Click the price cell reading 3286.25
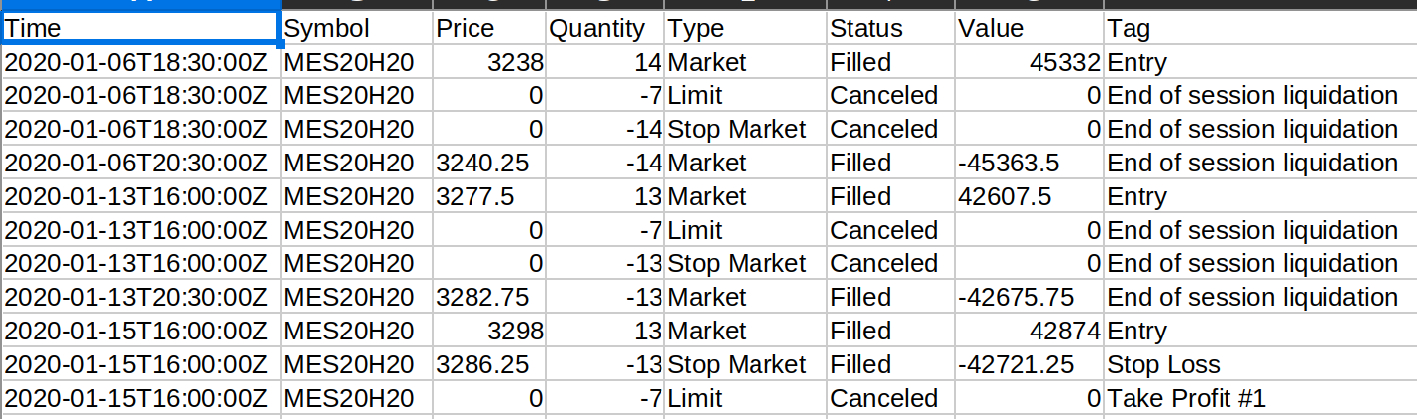This screenshot has width=1417, height=419. 489,365
